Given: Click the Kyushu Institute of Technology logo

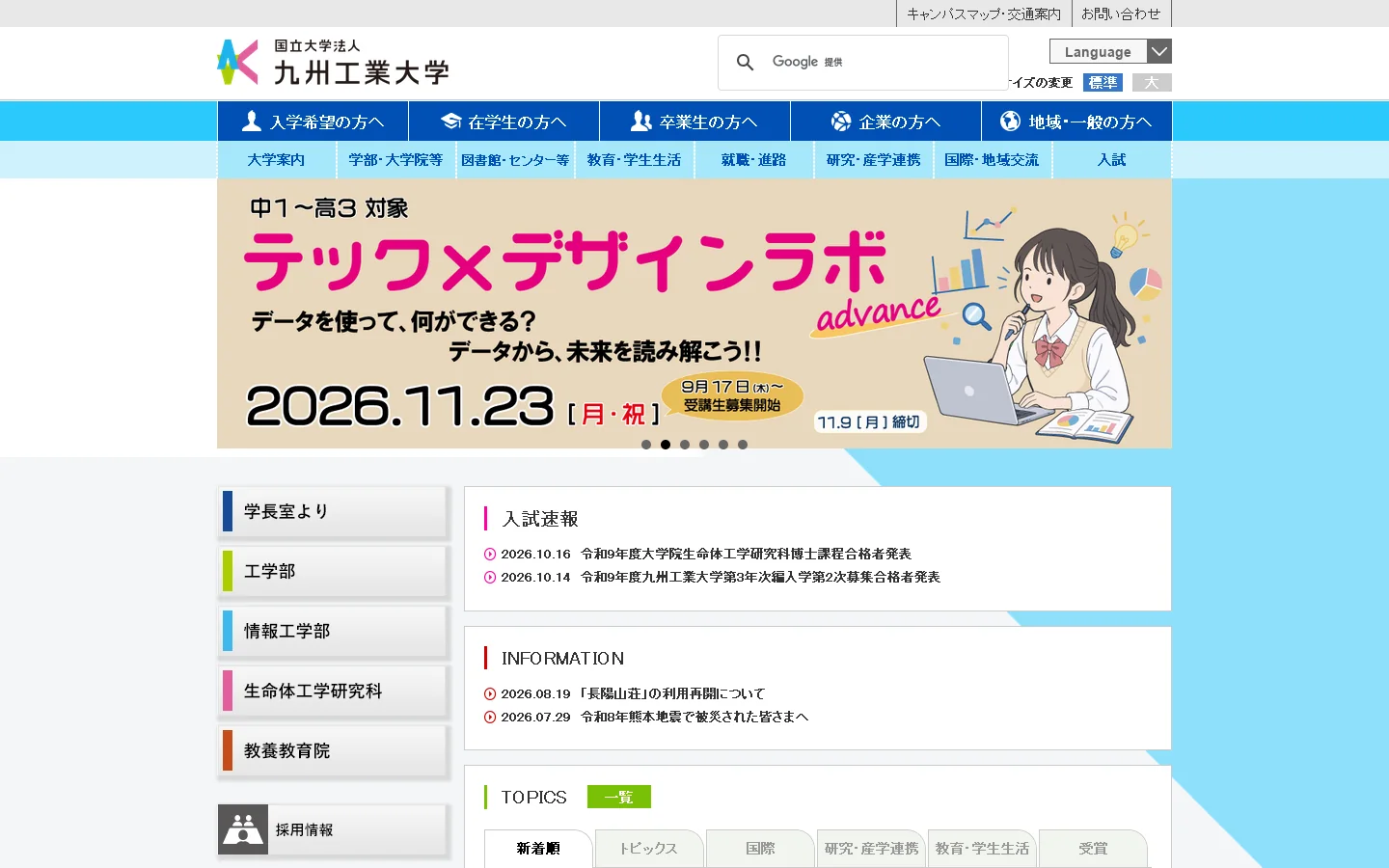Looking at the screenshot, I should 333,63.
